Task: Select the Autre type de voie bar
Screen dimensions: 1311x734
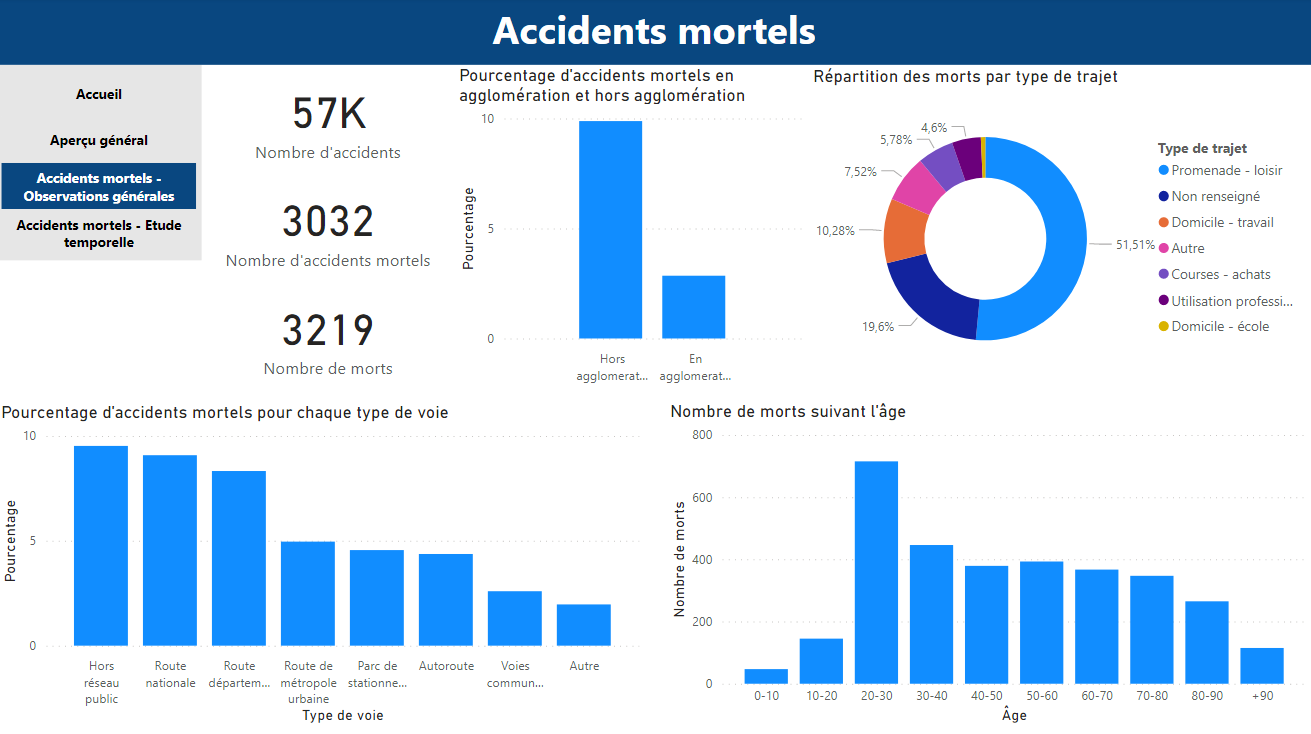Action: 584,625
